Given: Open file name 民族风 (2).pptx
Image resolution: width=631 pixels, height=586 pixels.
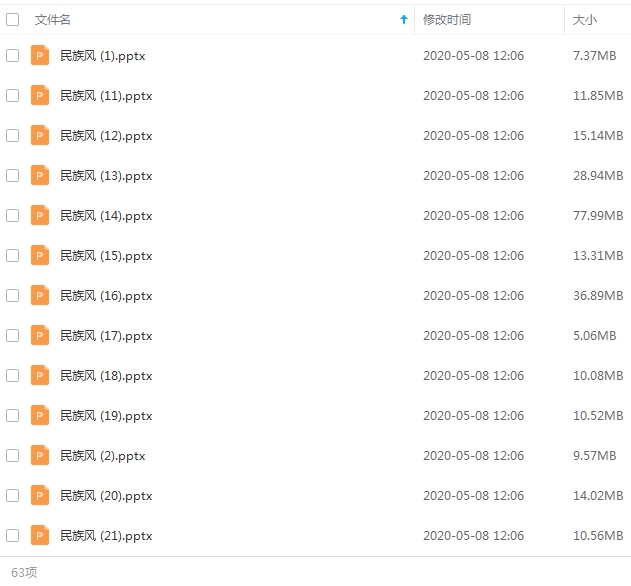Looking at the screenshot, I should [x=103, y=456].
